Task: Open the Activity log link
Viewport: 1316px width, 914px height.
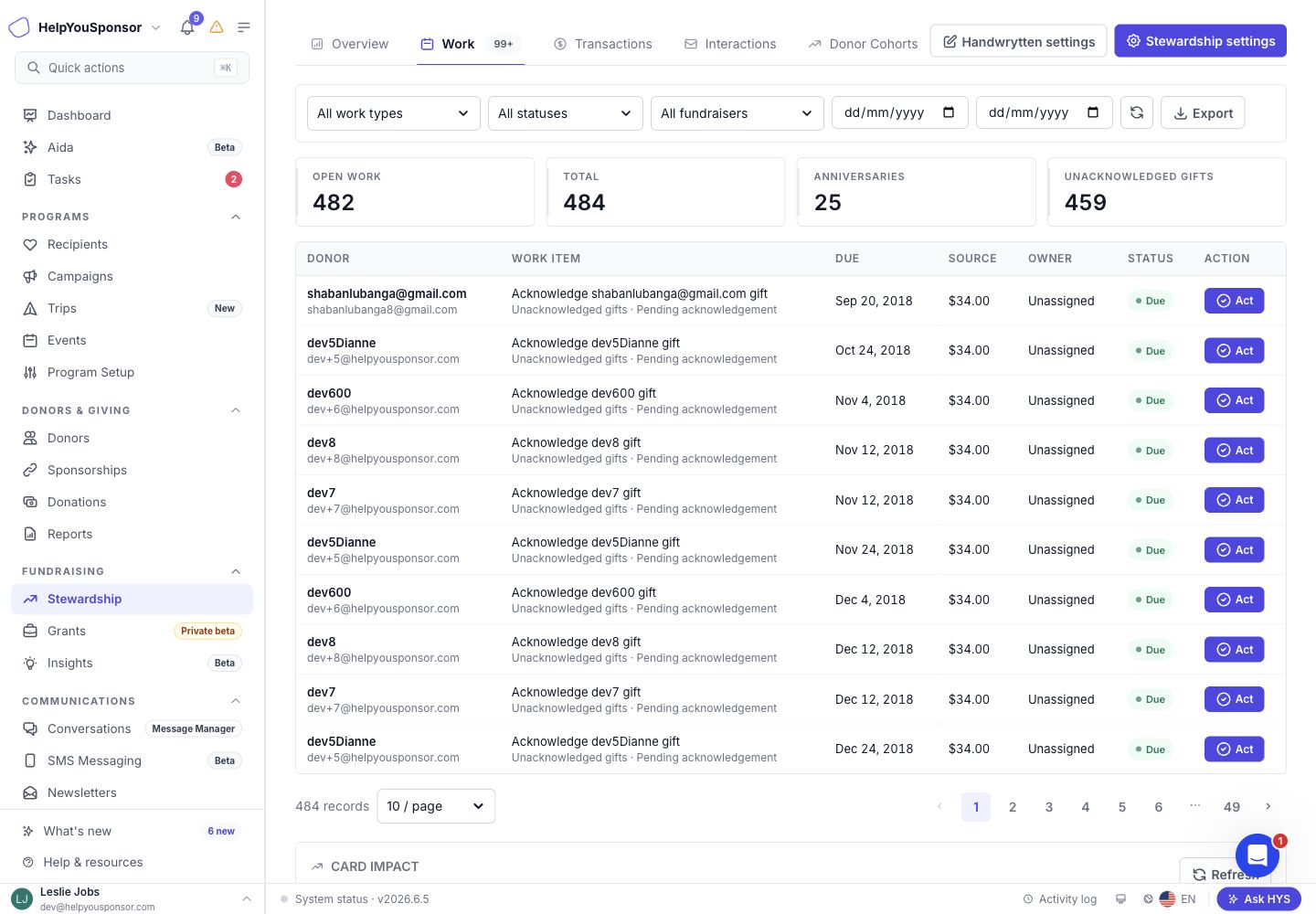Action: click(1059, 899)
